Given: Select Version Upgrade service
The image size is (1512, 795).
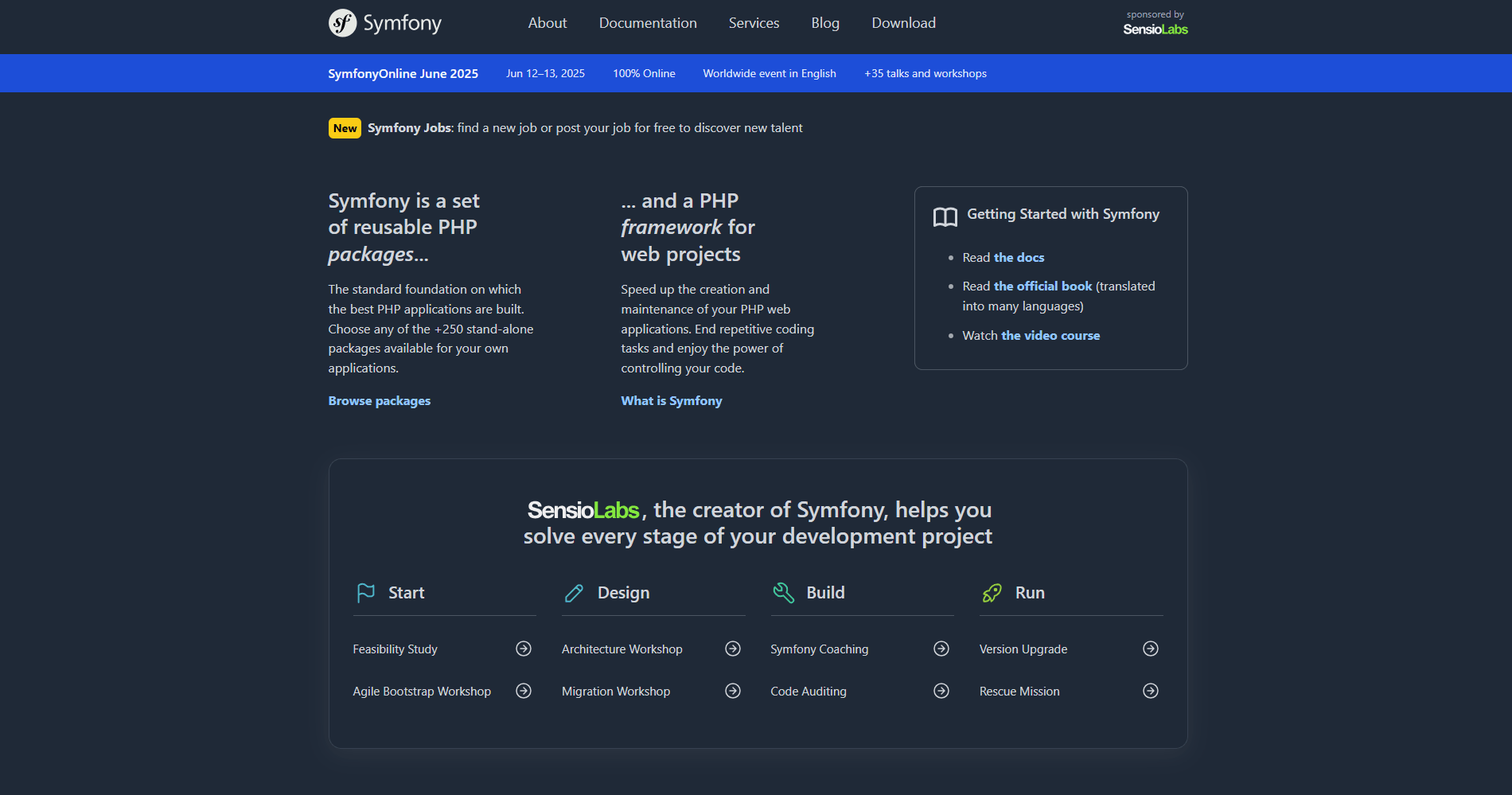Looking at the screenshot, I should tap(1023, 649).
